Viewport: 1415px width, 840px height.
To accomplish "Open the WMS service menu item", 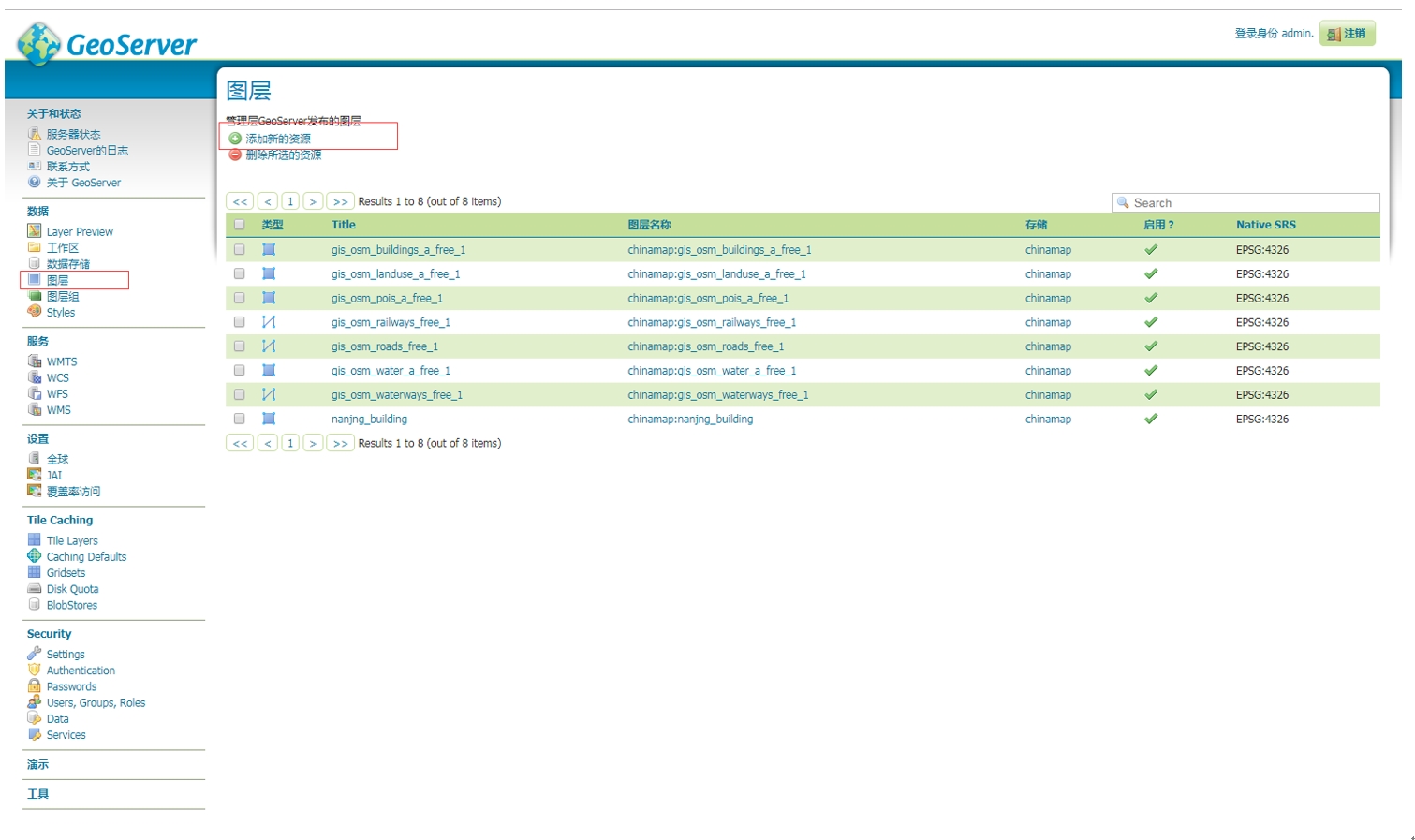I will pyautogui.click(x=58, y=410).
